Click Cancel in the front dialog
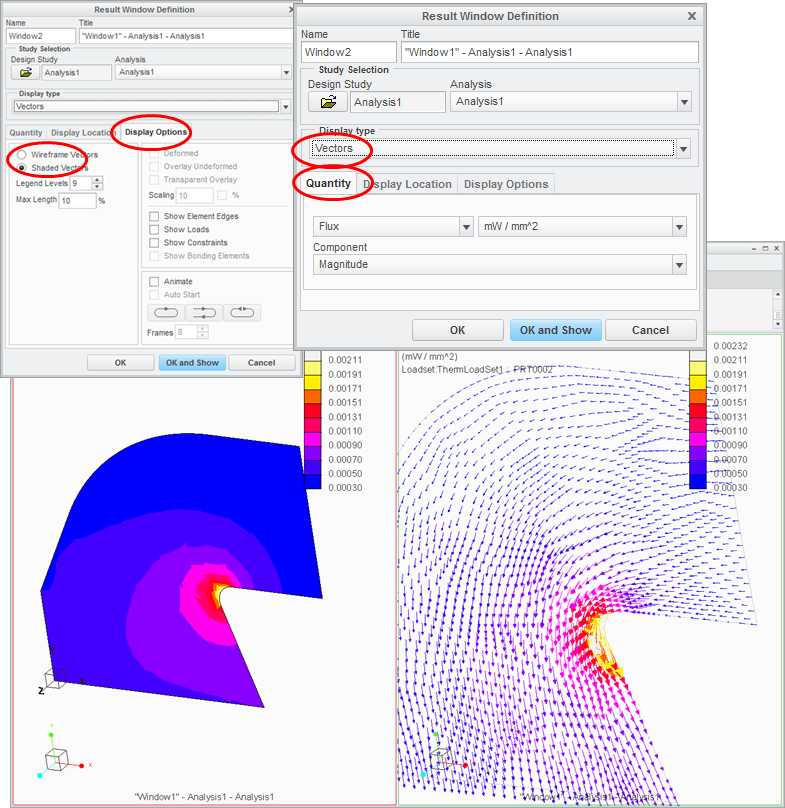 (x=650, y=330)
